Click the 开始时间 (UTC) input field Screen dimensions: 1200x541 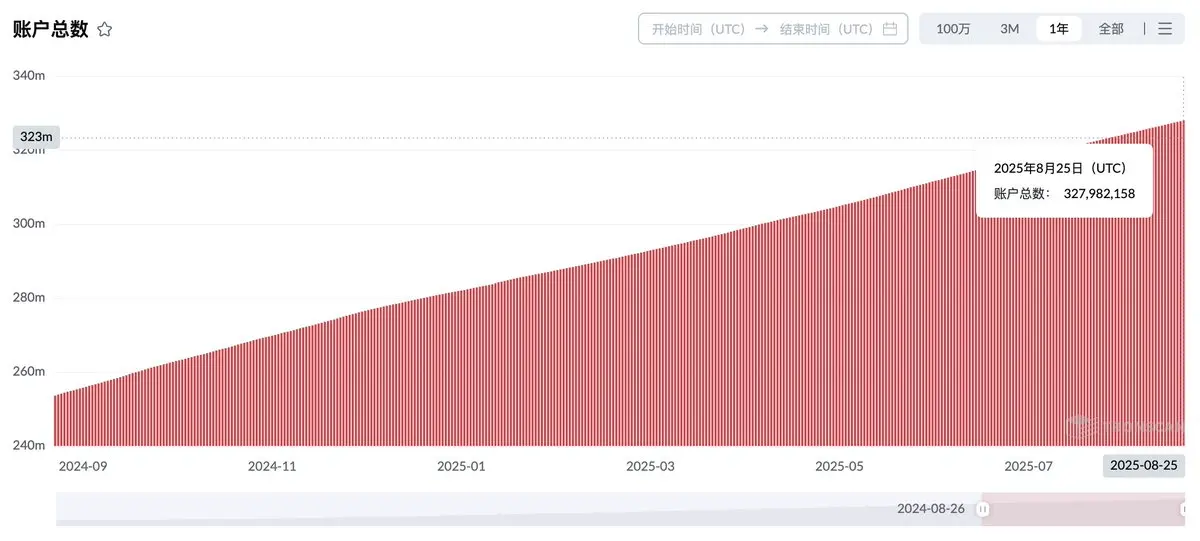click(698, 29)
